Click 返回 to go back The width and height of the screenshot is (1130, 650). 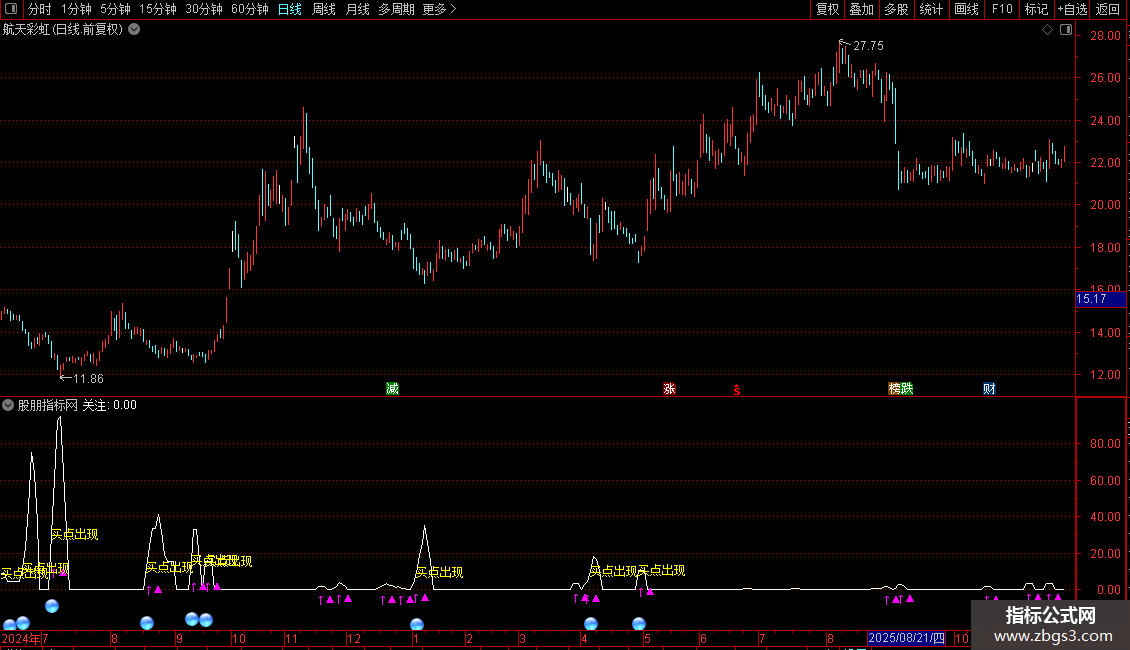[1108, 9]
